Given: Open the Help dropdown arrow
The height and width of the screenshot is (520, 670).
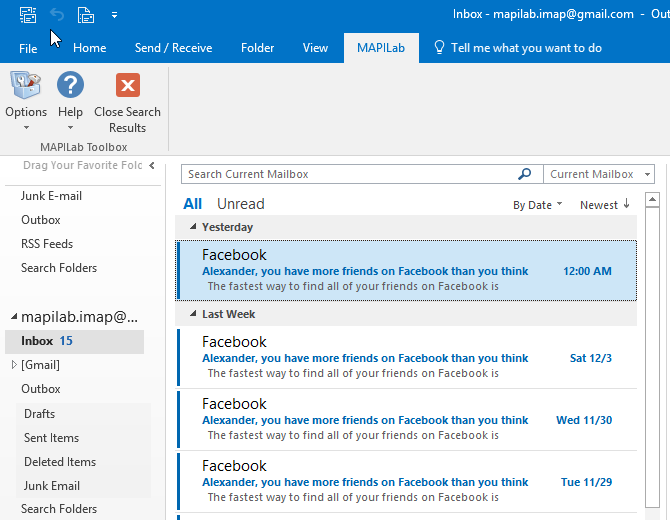Looking at the screenshot, I should pos(70,127).
